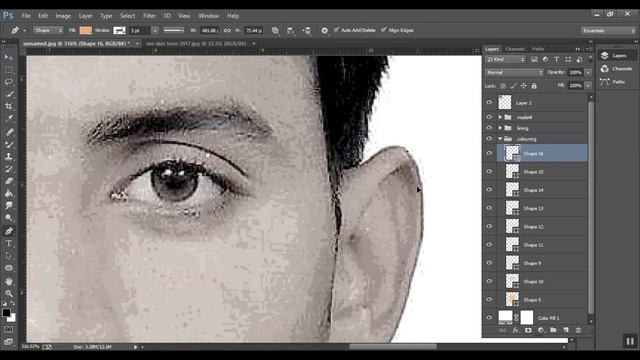Delete layer using trash icon

pyautogui.click(x=578, y=330)
